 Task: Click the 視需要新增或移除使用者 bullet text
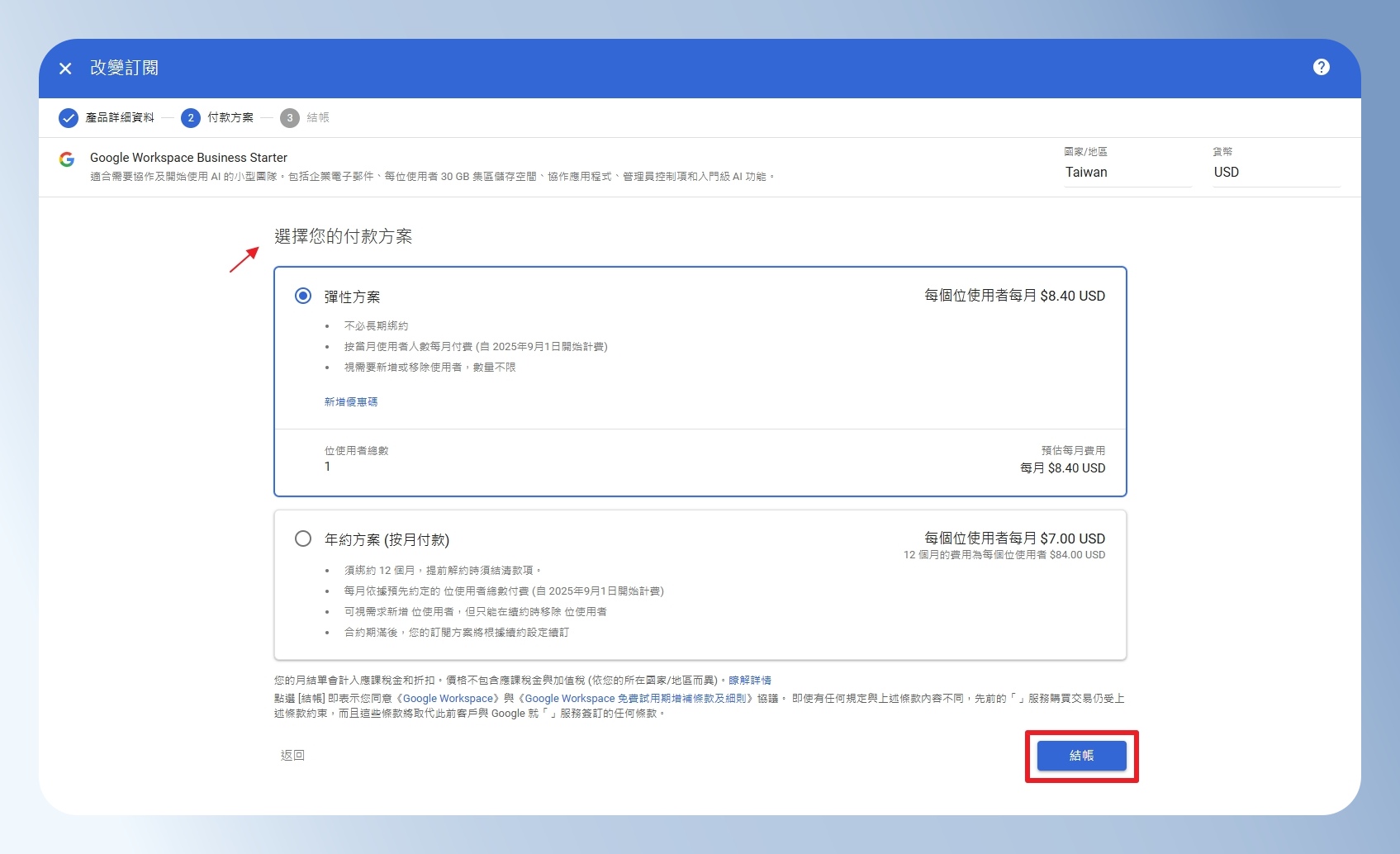(x=429, y=368)
